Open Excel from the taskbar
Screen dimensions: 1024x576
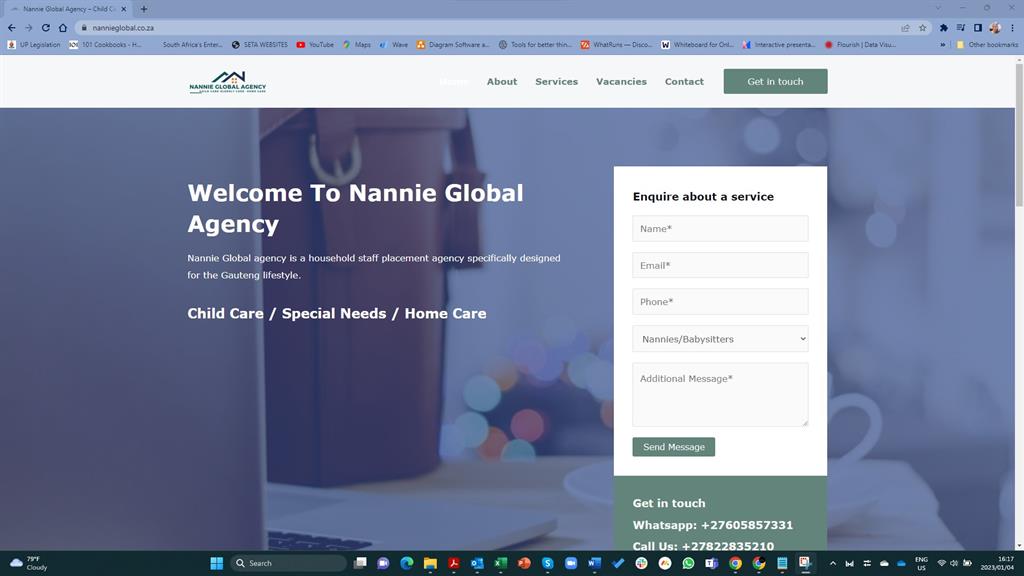(500, 563)
